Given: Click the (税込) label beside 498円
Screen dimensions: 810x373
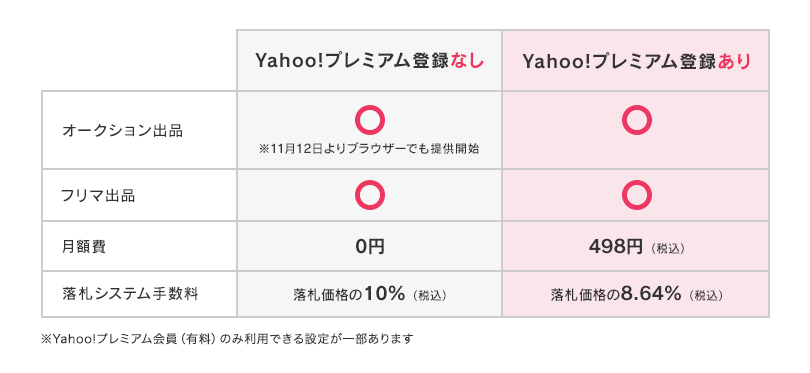Looking at the screenshot, I should click(668, 249).
